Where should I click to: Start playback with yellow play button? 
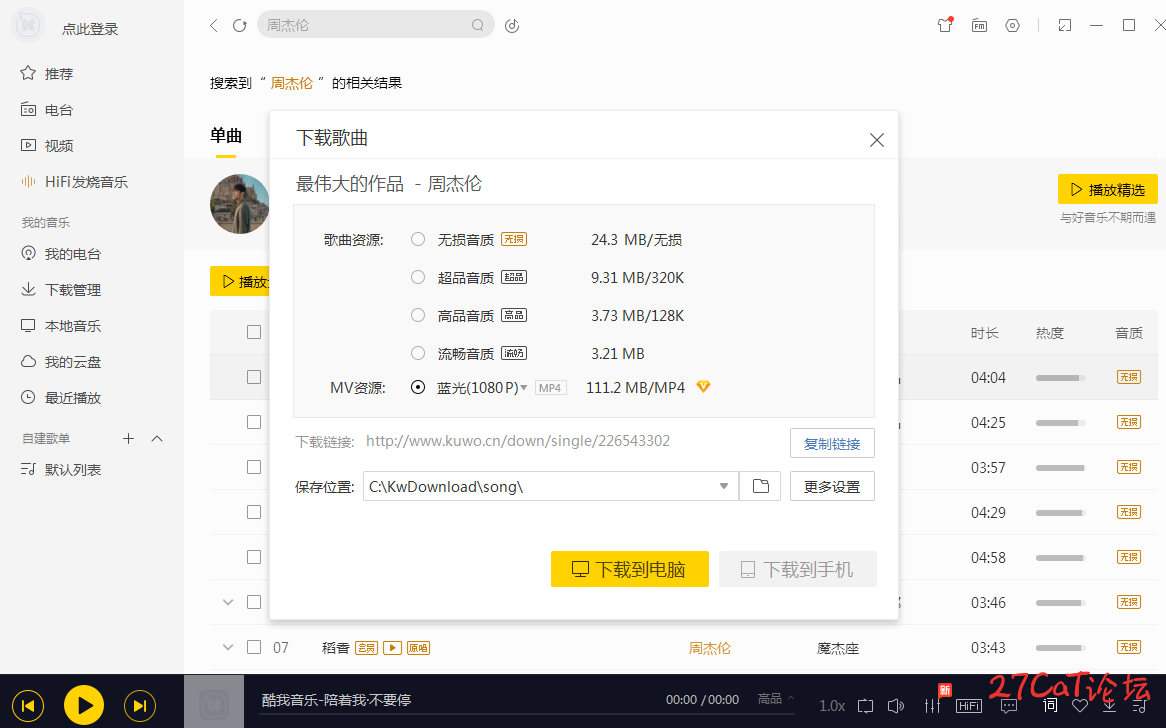click(x=83, y=705)
